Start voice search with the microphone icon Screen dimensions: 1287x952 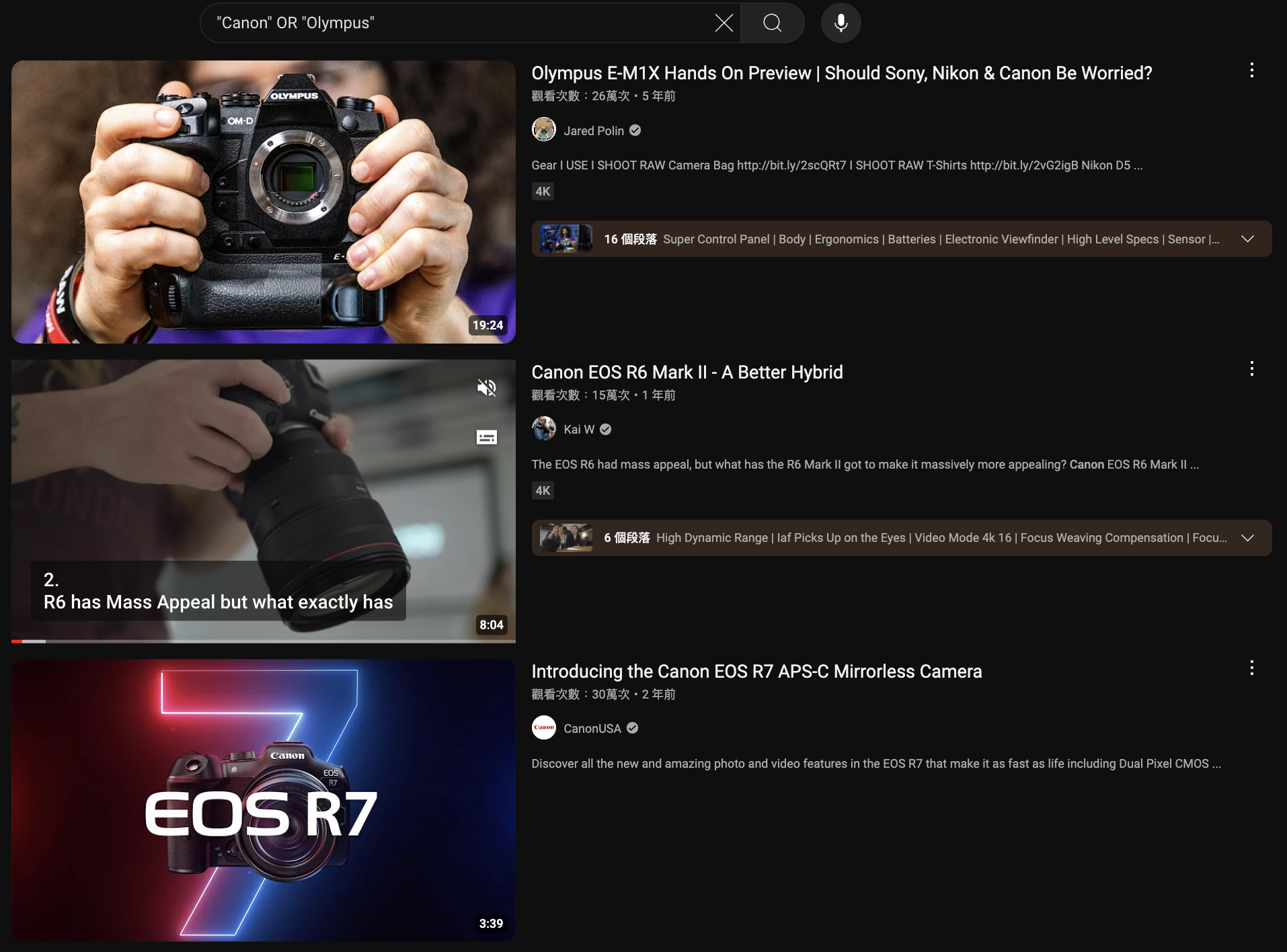841,23
